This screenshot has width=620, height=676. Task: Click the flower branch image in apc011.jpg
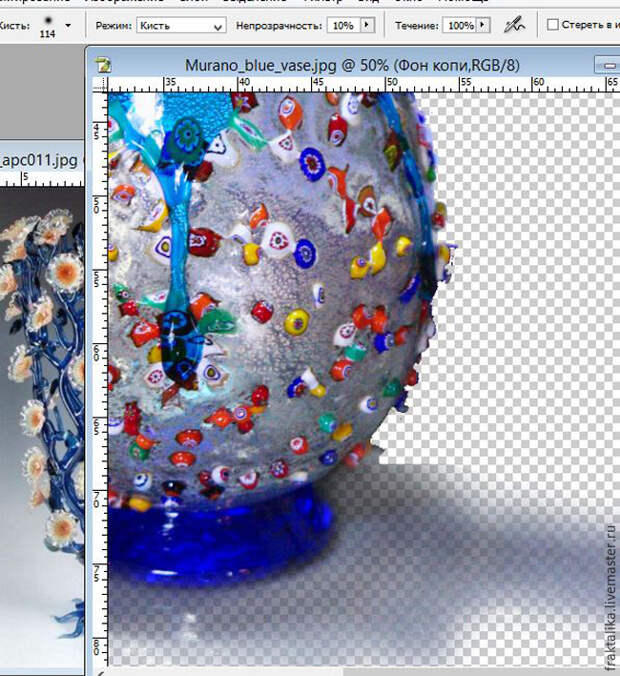(40, 400)
